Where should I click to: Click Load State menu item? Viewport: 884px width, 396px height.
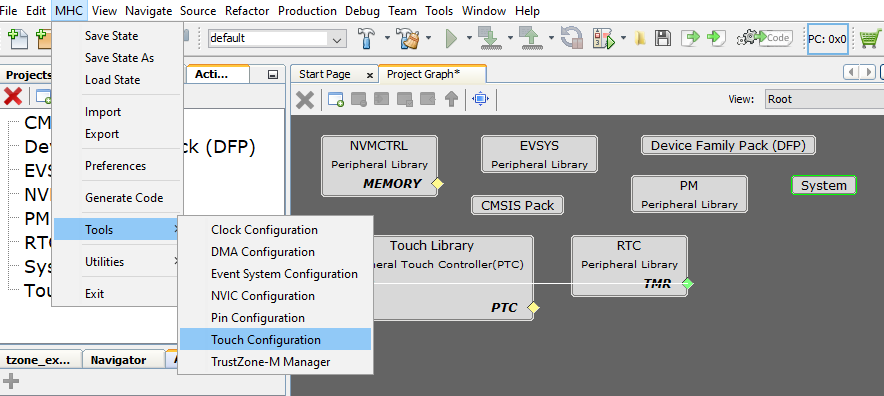tap(118, 80)
